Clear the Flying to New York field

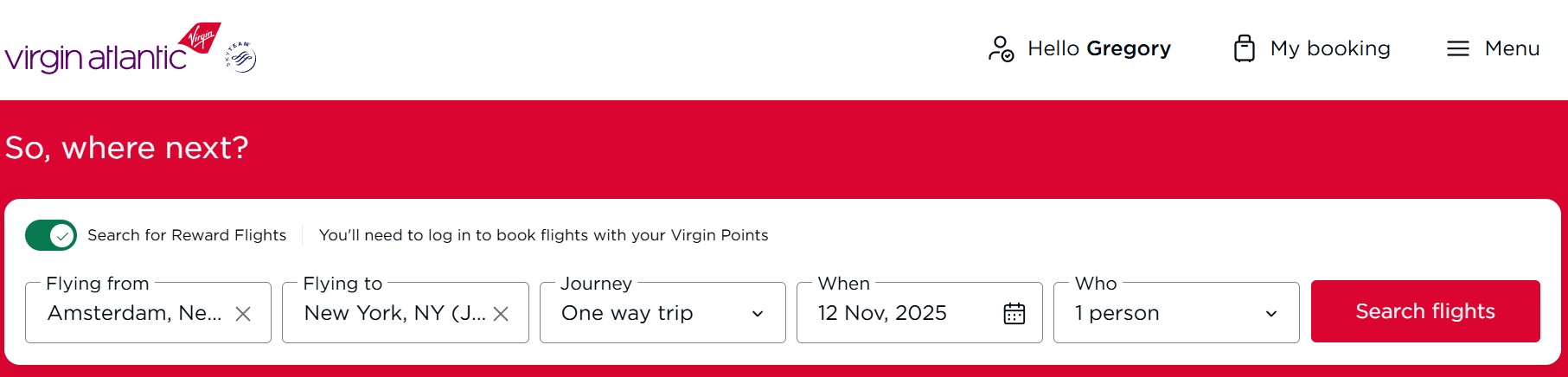(501, 314)
